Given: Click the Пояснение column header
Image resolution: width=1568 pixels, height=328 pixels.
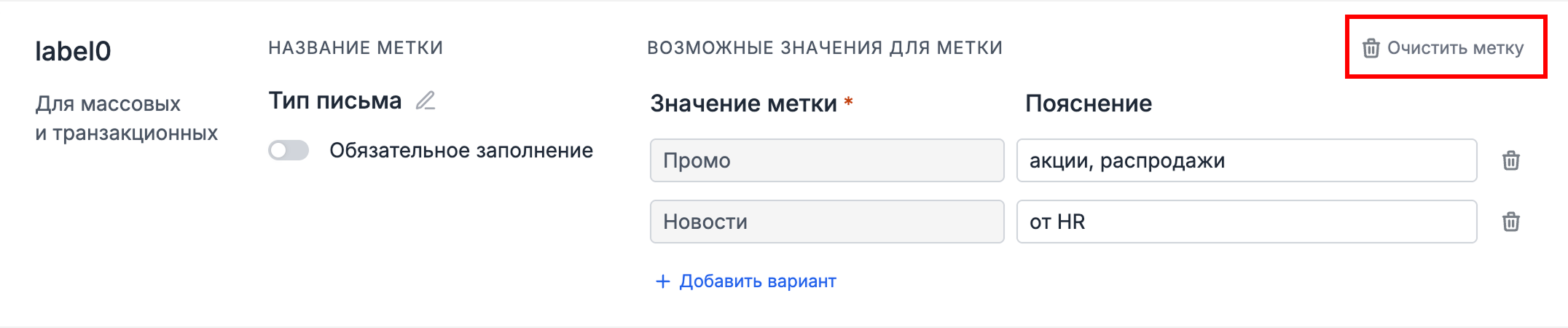Looking at the screenshot, I should 1088,104.
